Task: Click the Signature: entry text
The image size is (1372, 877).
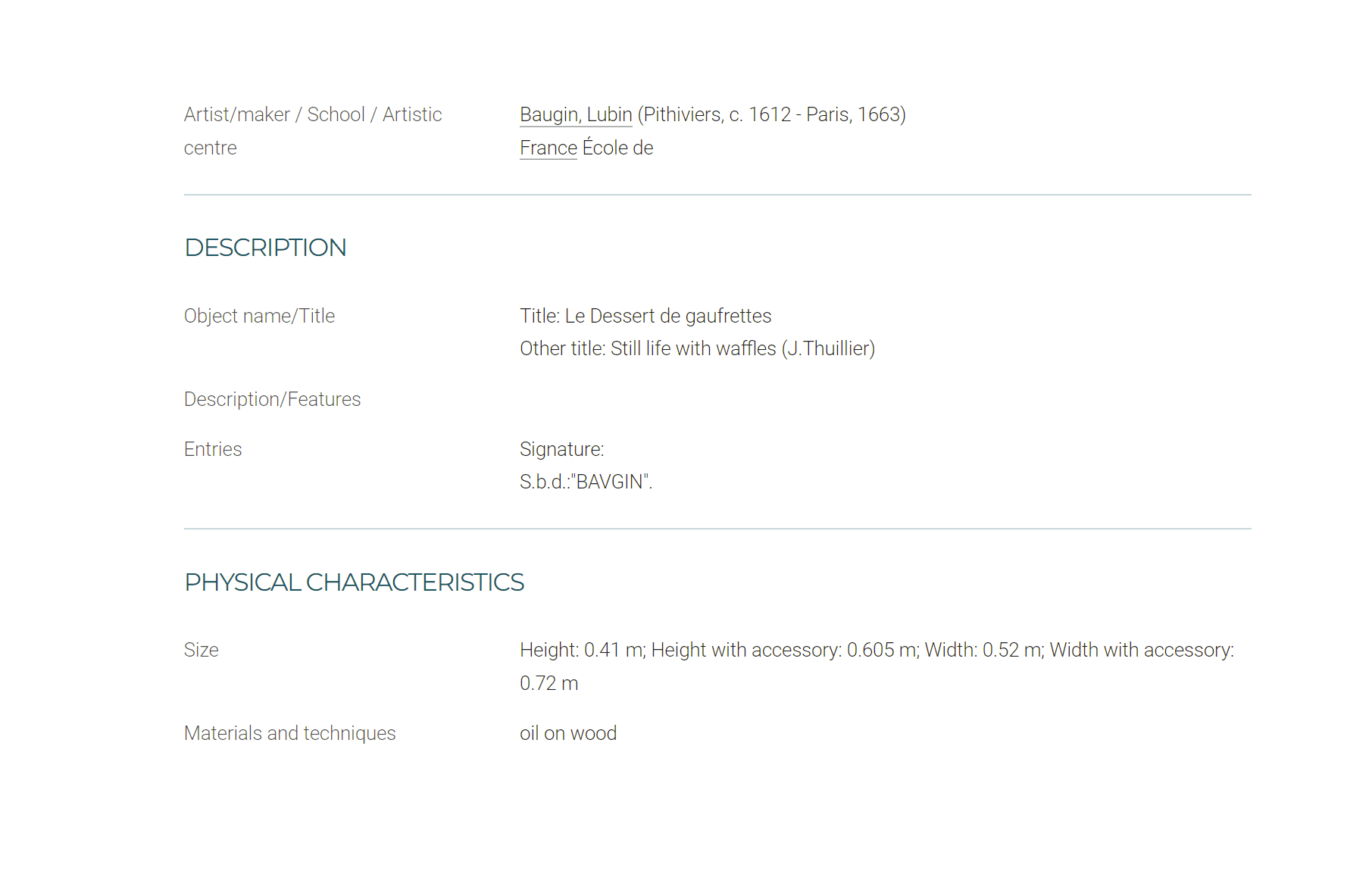Action: (562, 449)
